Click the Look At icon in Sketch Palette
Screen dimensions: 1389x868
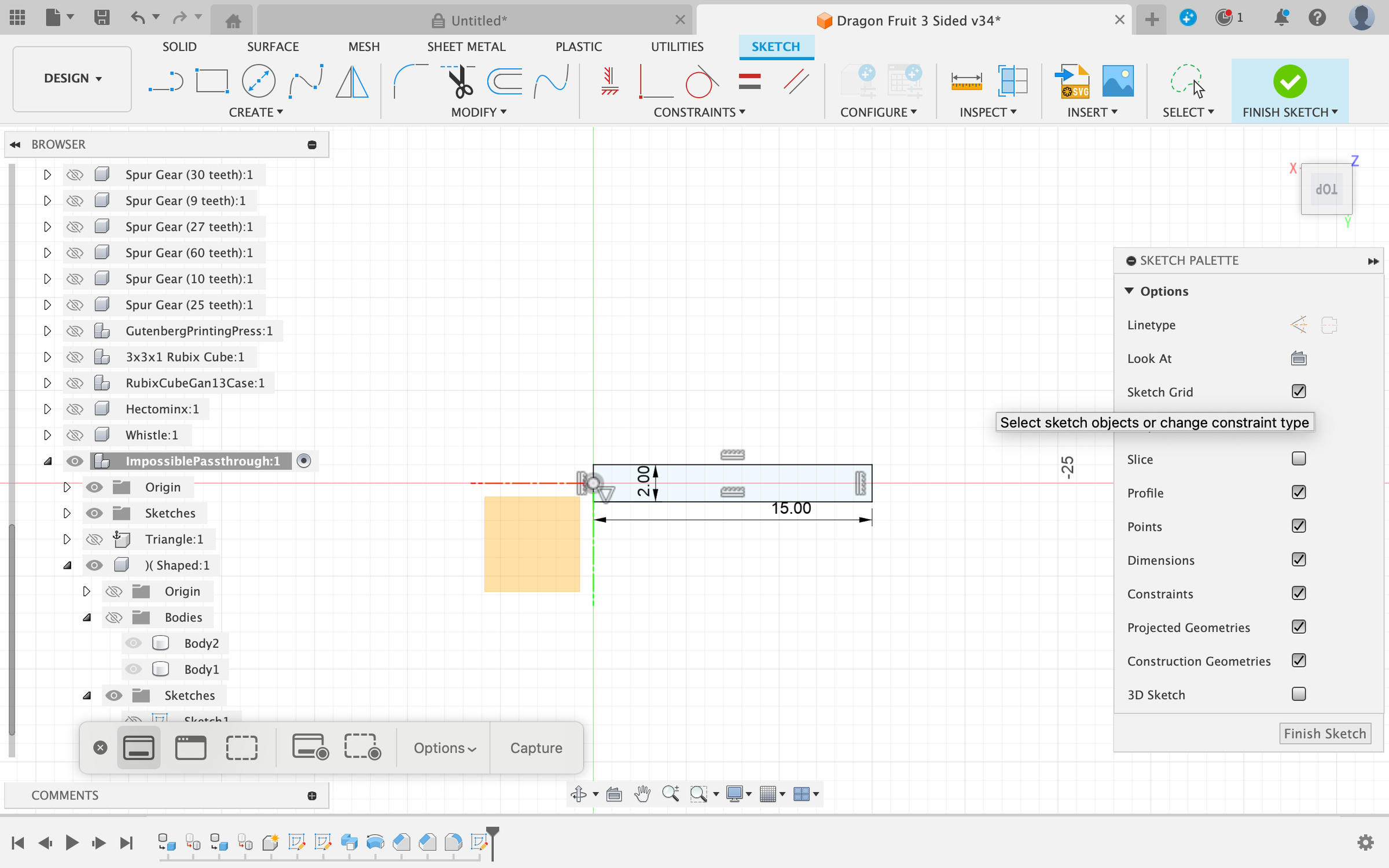coord(1299,358)
